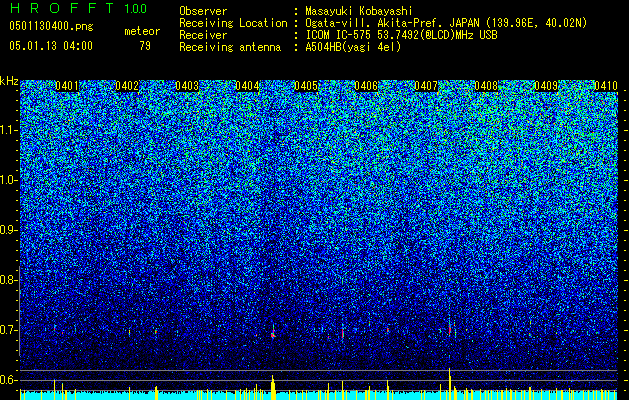Click the 0410 time marker
This screenshot has width=629, height=400.
coord(606,86)
